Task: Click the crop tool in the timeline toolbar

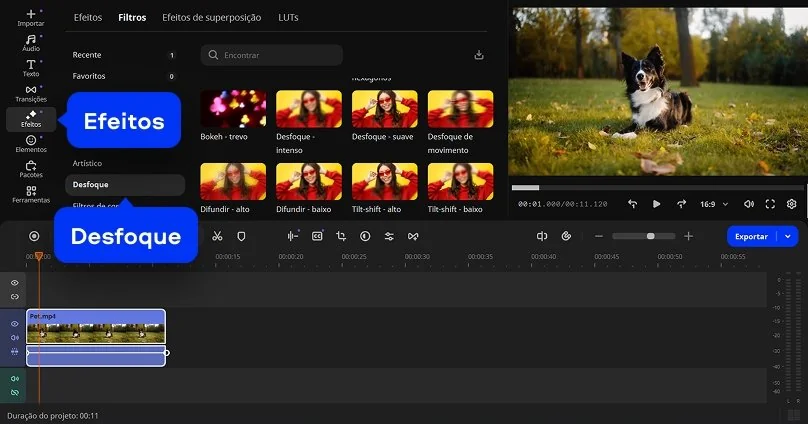Action: pos(341,236)
